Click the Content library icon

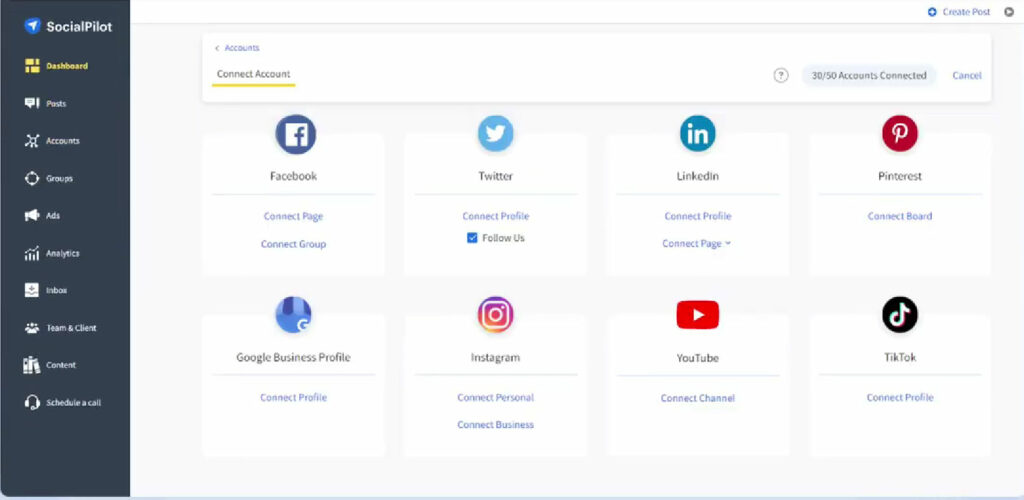point(32,366)
